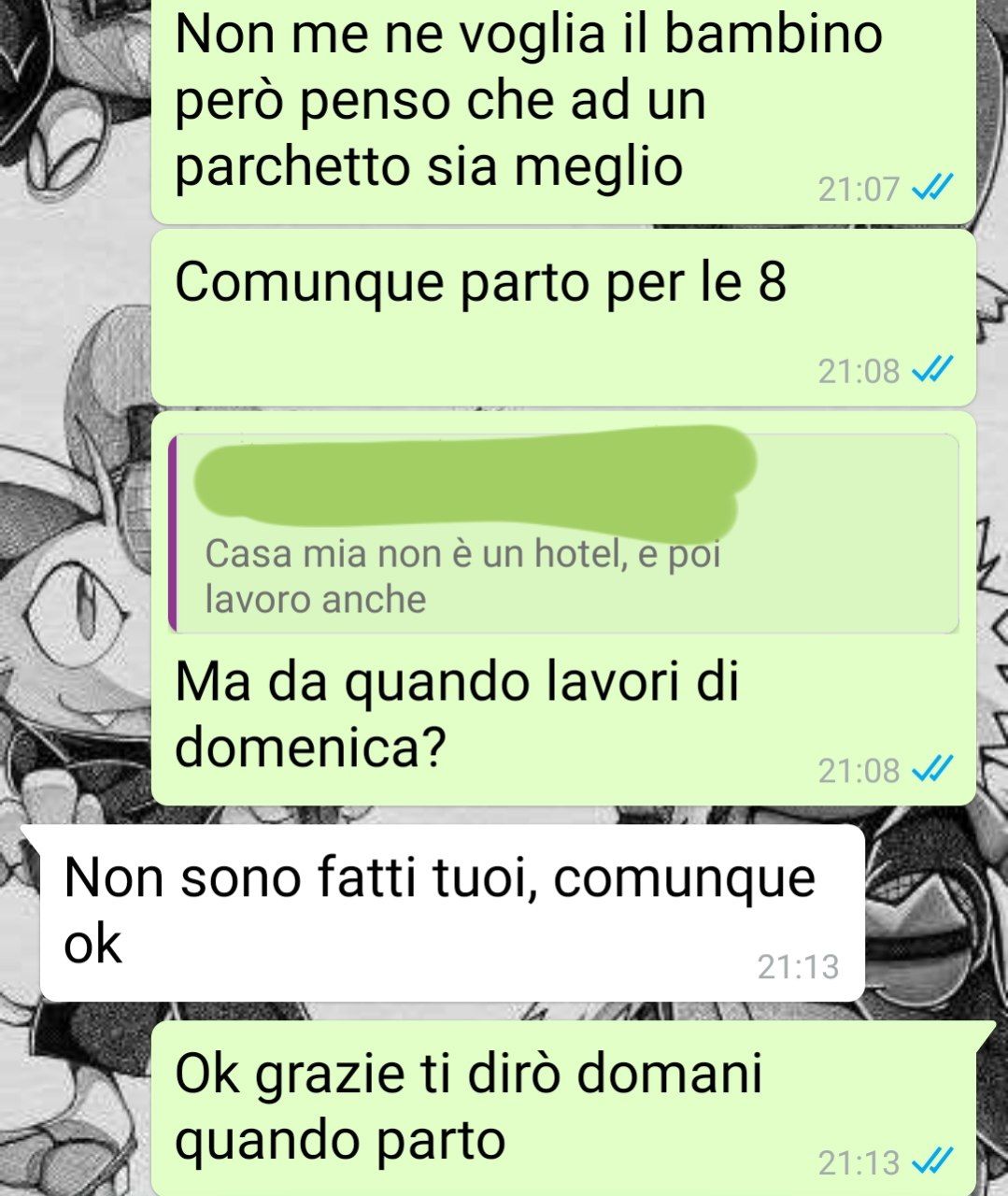The width and height of the screenshot is (1008, 1196).
Task: Tap read checkmarks on 'Ma da quando lavori' message
Action: click(931, 770)
